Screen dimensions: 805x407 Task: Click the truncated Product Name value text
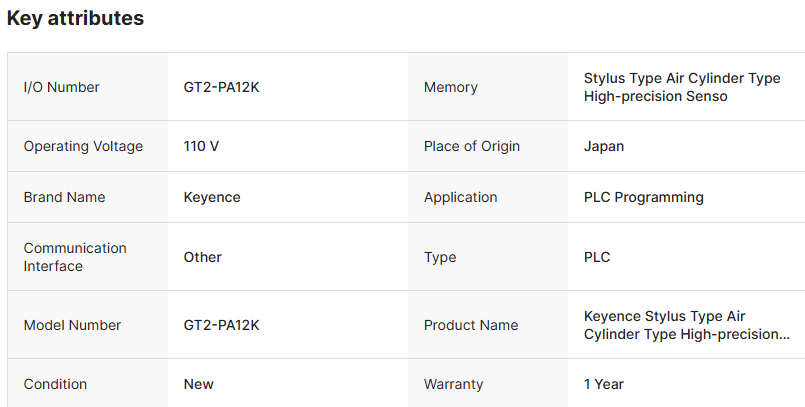click(687, 325)
